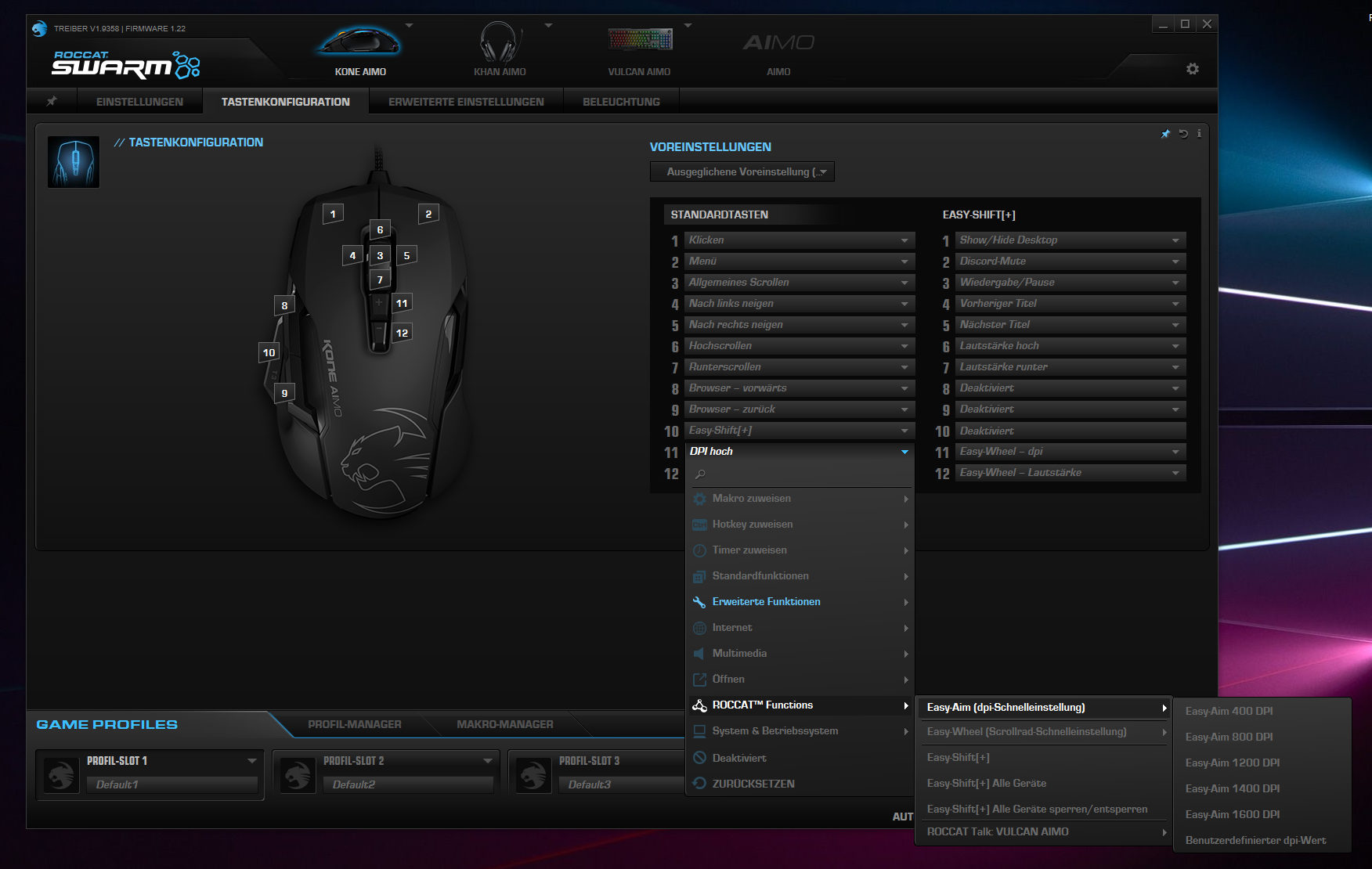
Task: Open Easy-Shift Discord-Mute dropdown
Action: pyautogui.click(x=1071, y=261)
